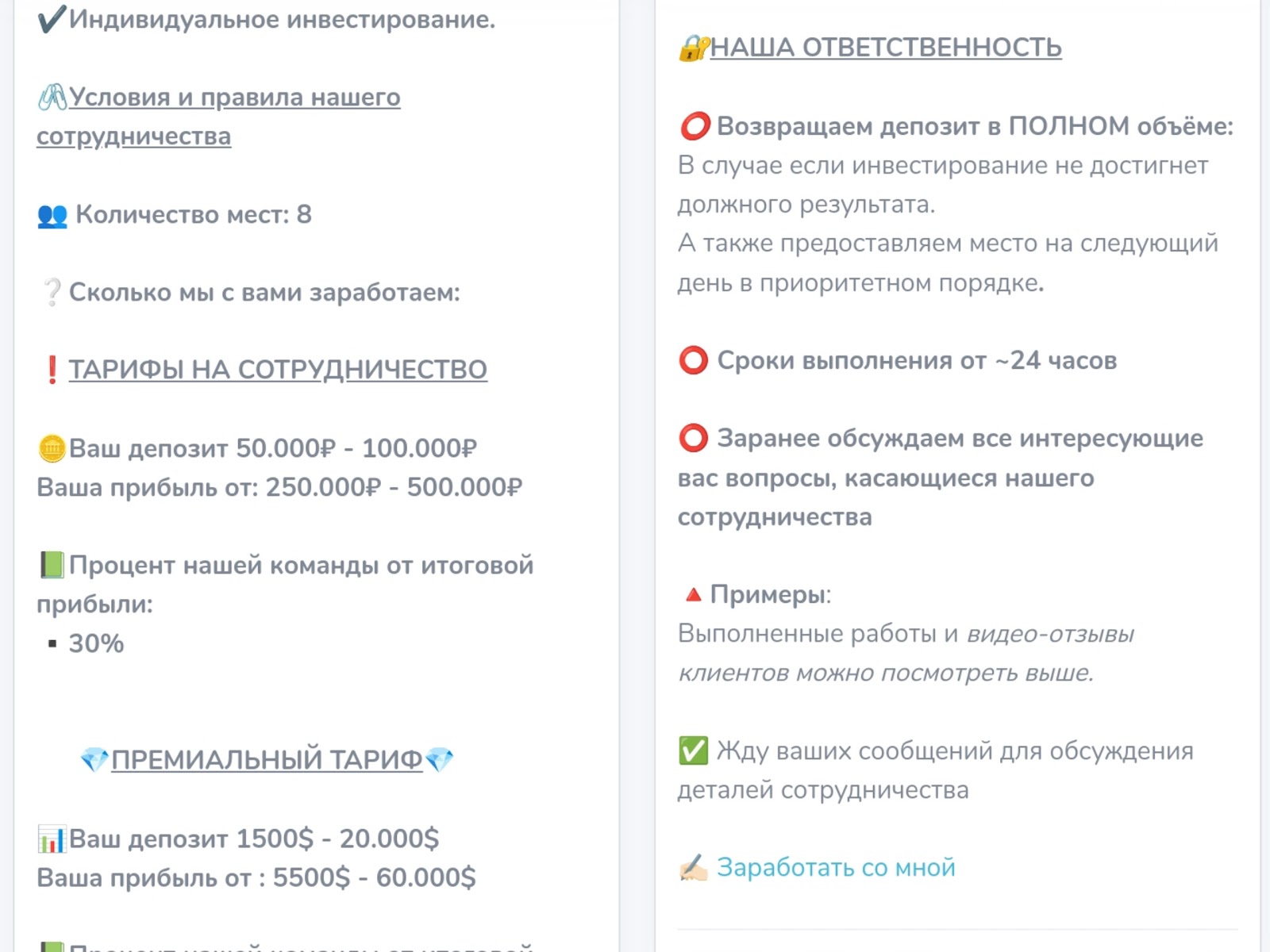1270x952 pixels.
Task: Click the green checkmark emoji icon
Action: [693, 750]
